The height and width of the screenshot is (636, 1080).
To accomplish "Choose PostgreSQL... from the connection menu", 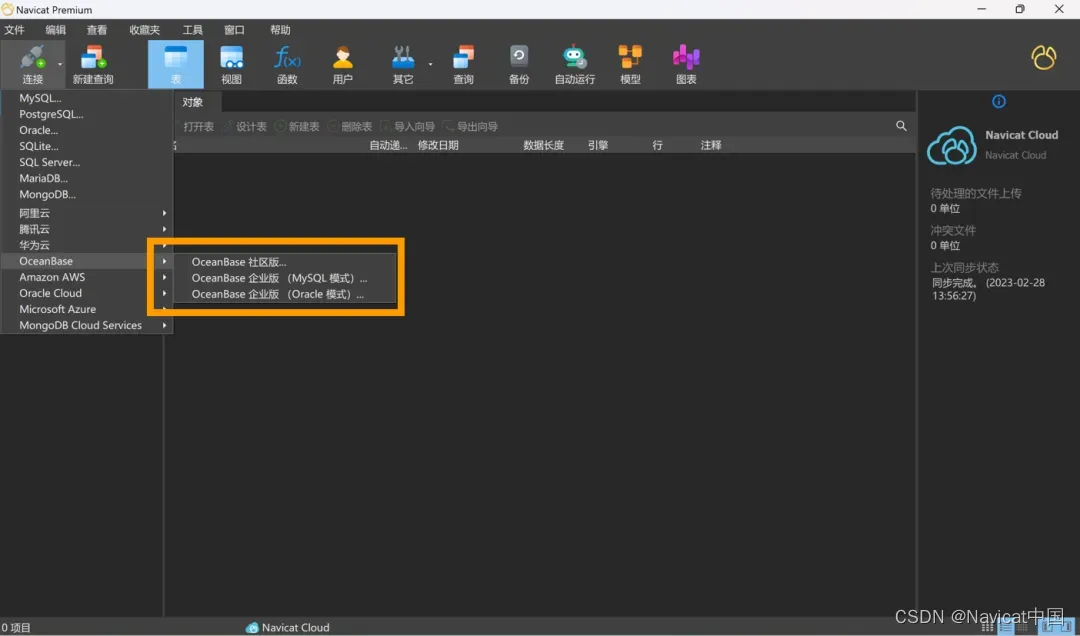I will point(87,114).
